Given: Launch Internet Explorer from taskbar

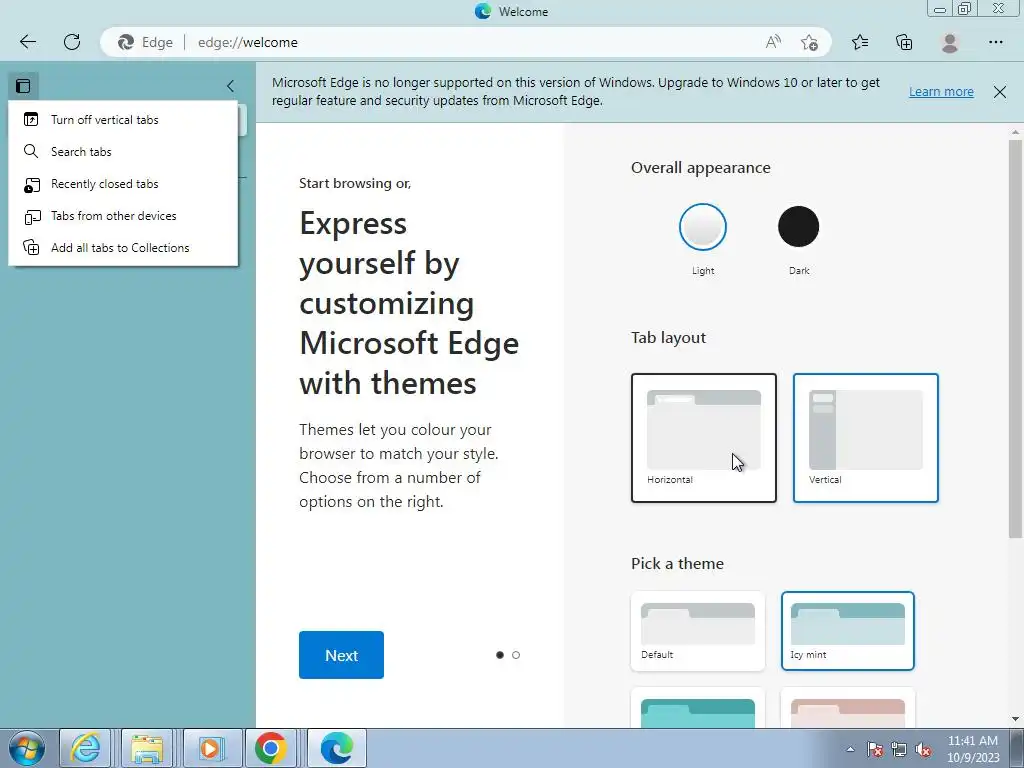Looking at the screenshot, I should tap(86, 748).
